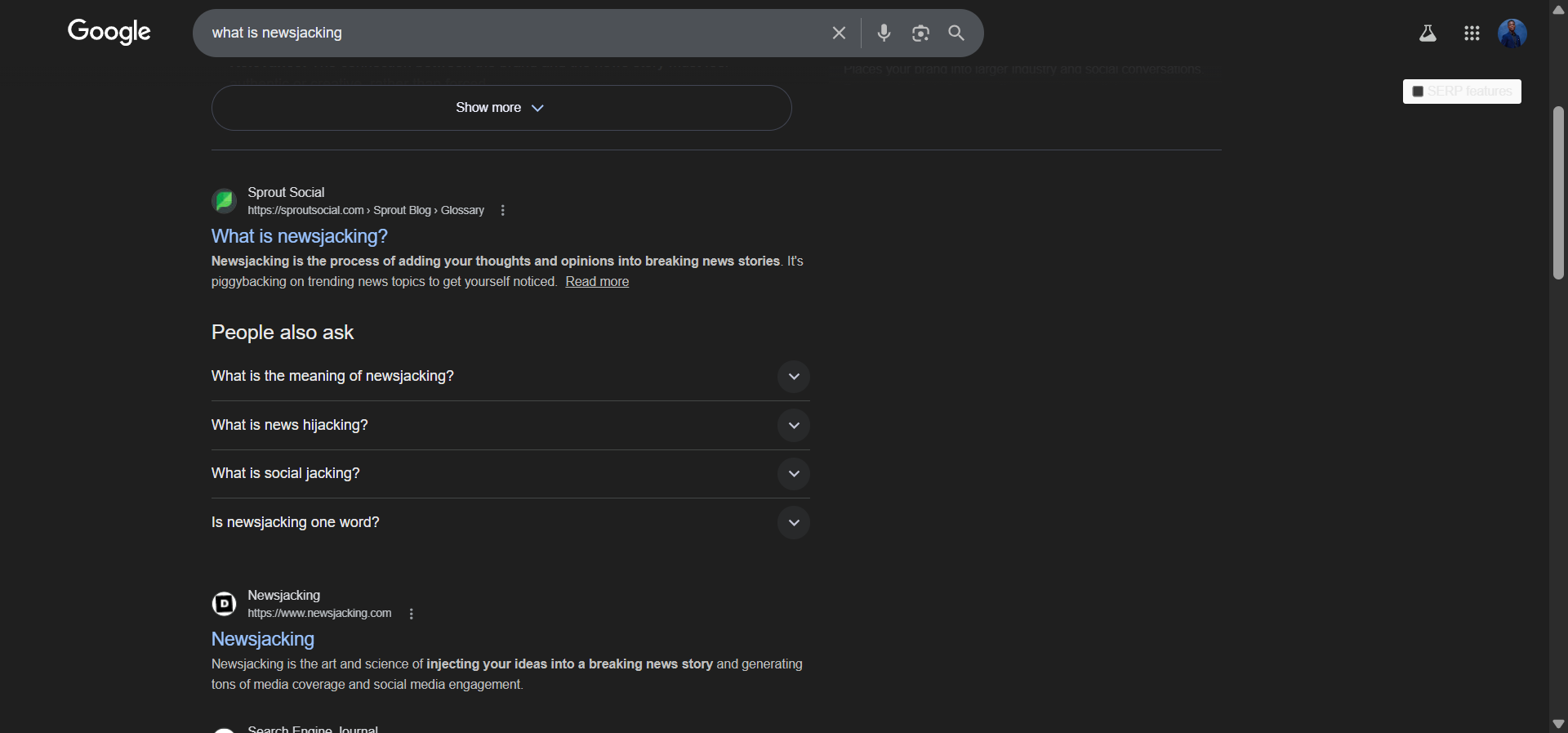This screenshot has width=1568, height=733.
Task: Click inside the search box text
Action: click(277, 33)
